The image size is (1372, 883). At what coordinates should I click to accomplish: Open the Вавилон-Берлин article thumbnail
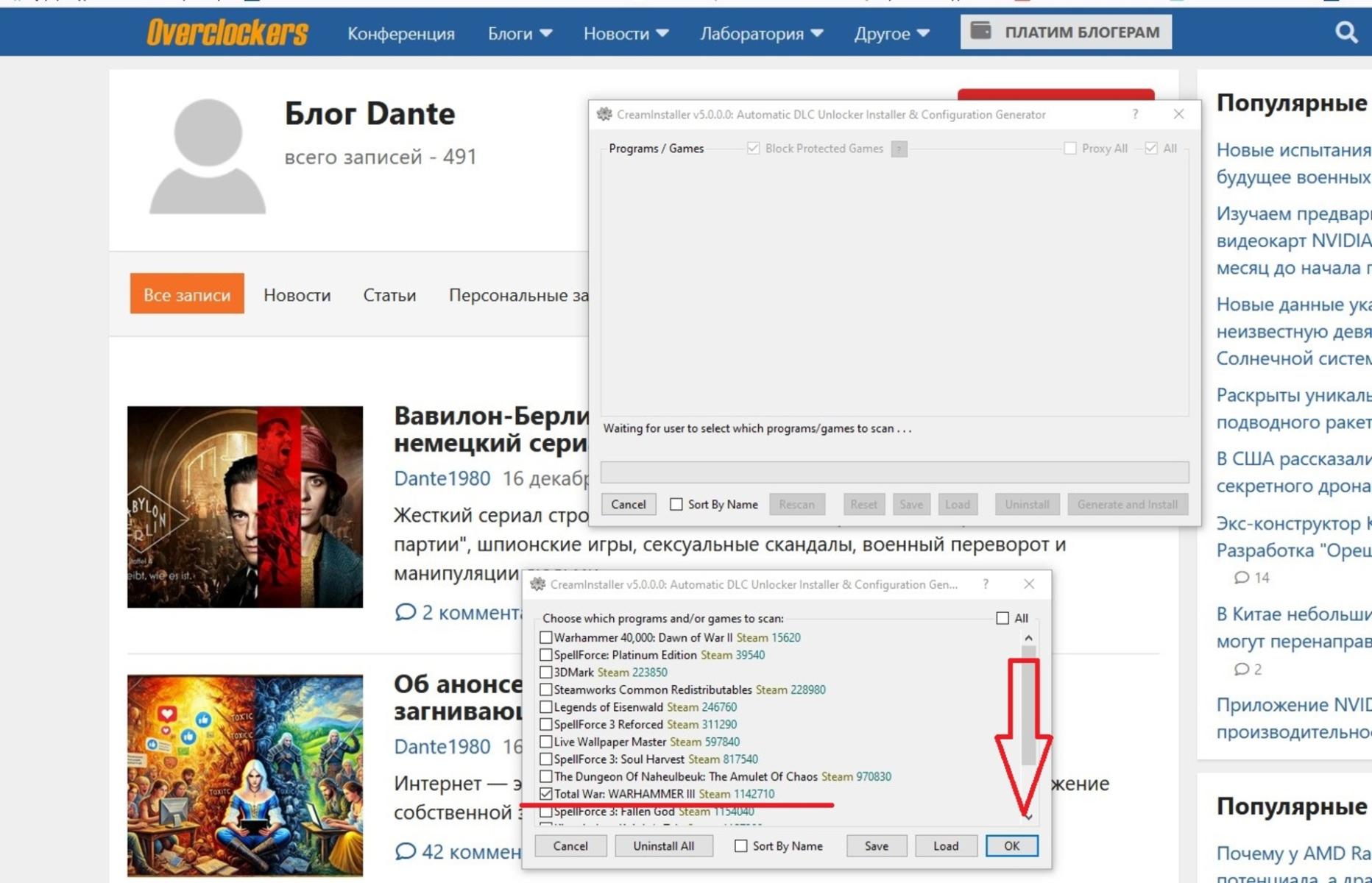click(x=245, y=507)
